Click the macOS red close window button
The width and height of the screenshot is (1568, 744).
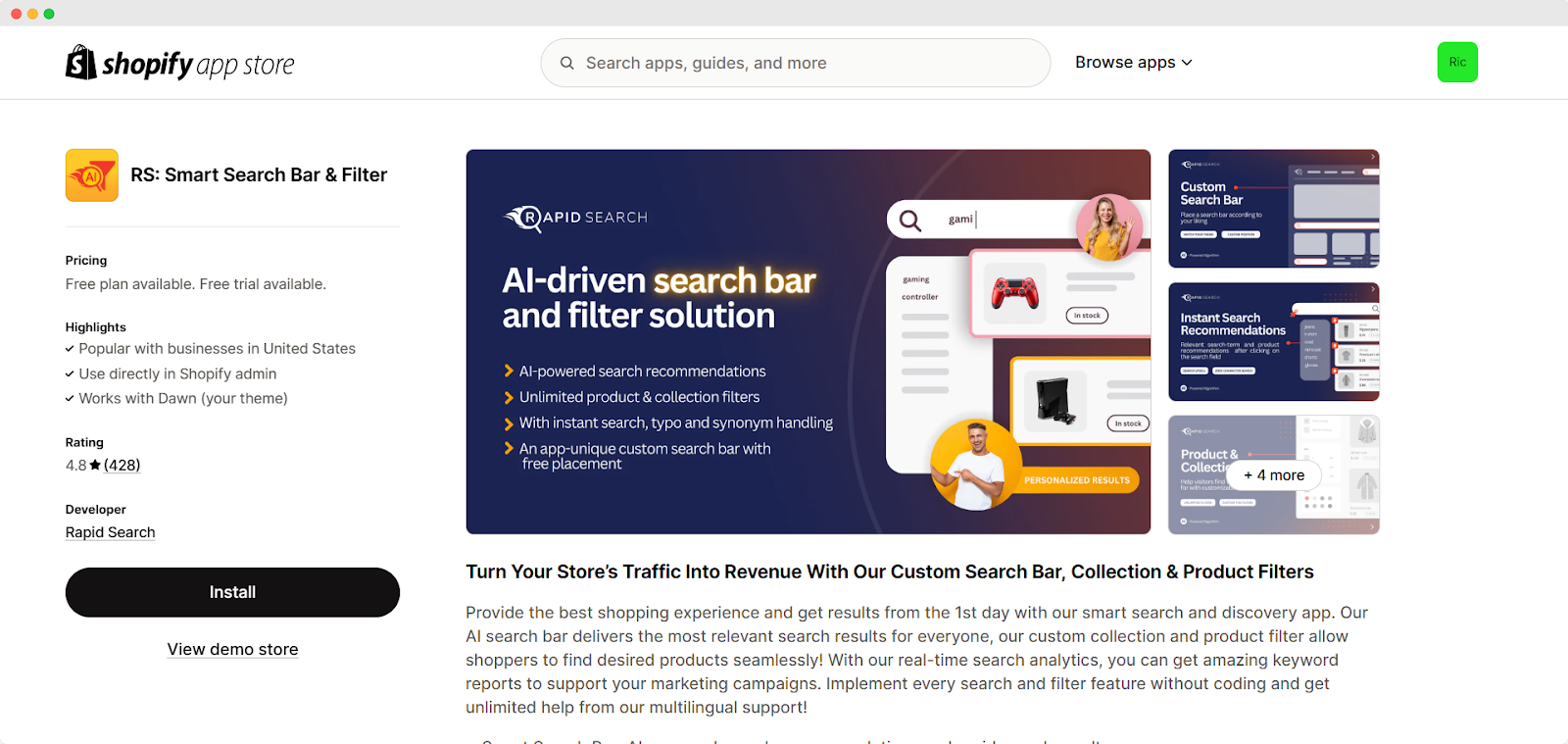[x=16, y=14]
